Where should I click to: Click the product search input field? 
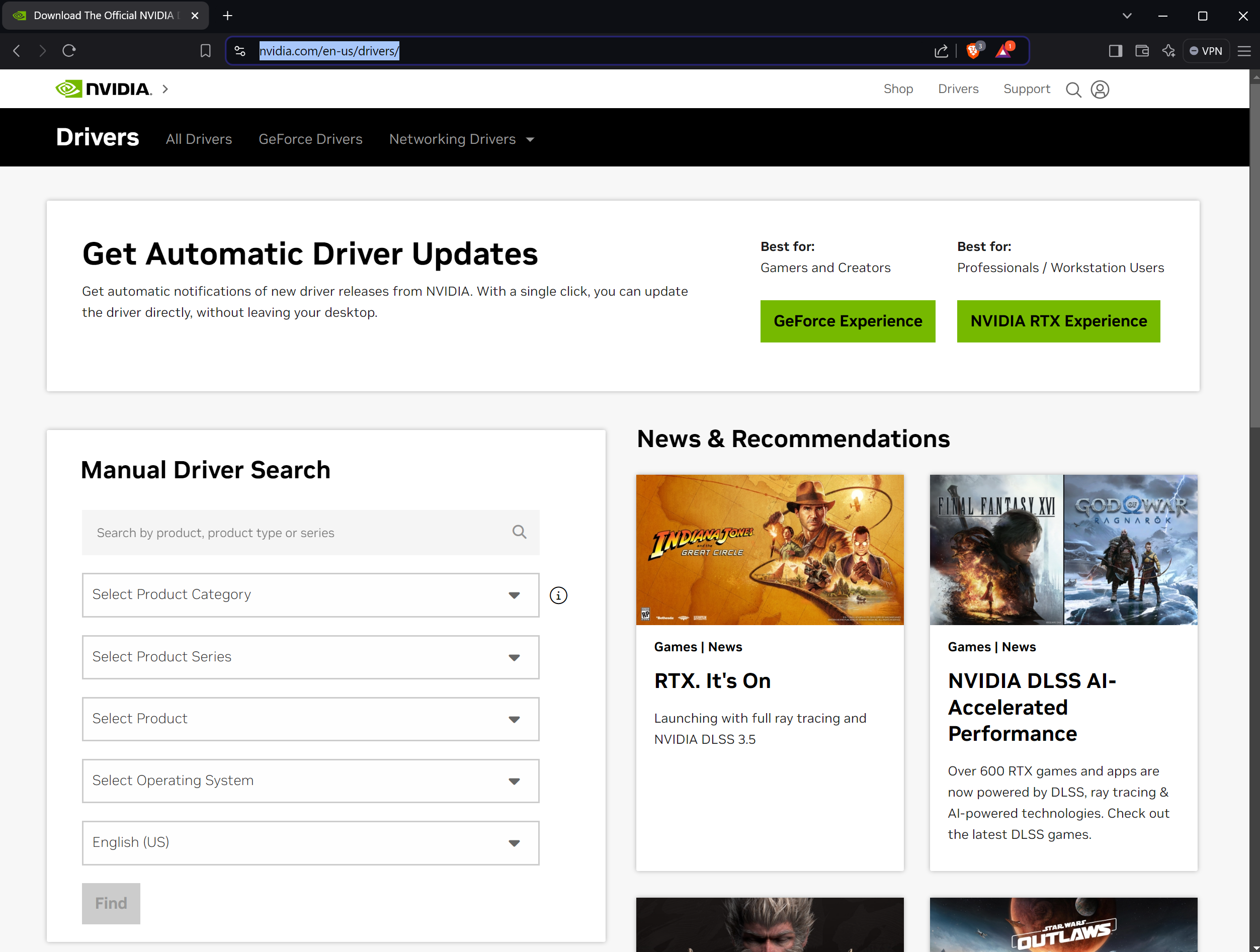click(299, 533)
